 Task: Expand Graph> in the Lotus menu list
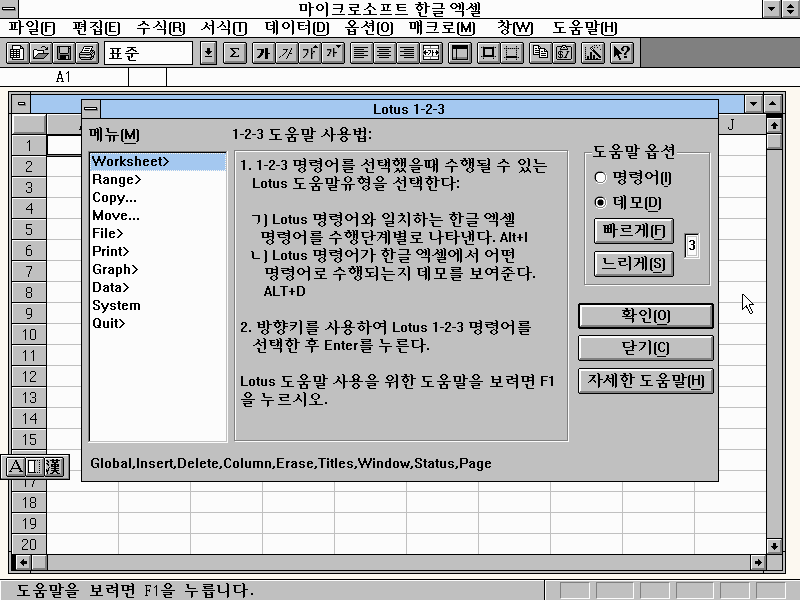pyautogui.click(x=158, y=269)
